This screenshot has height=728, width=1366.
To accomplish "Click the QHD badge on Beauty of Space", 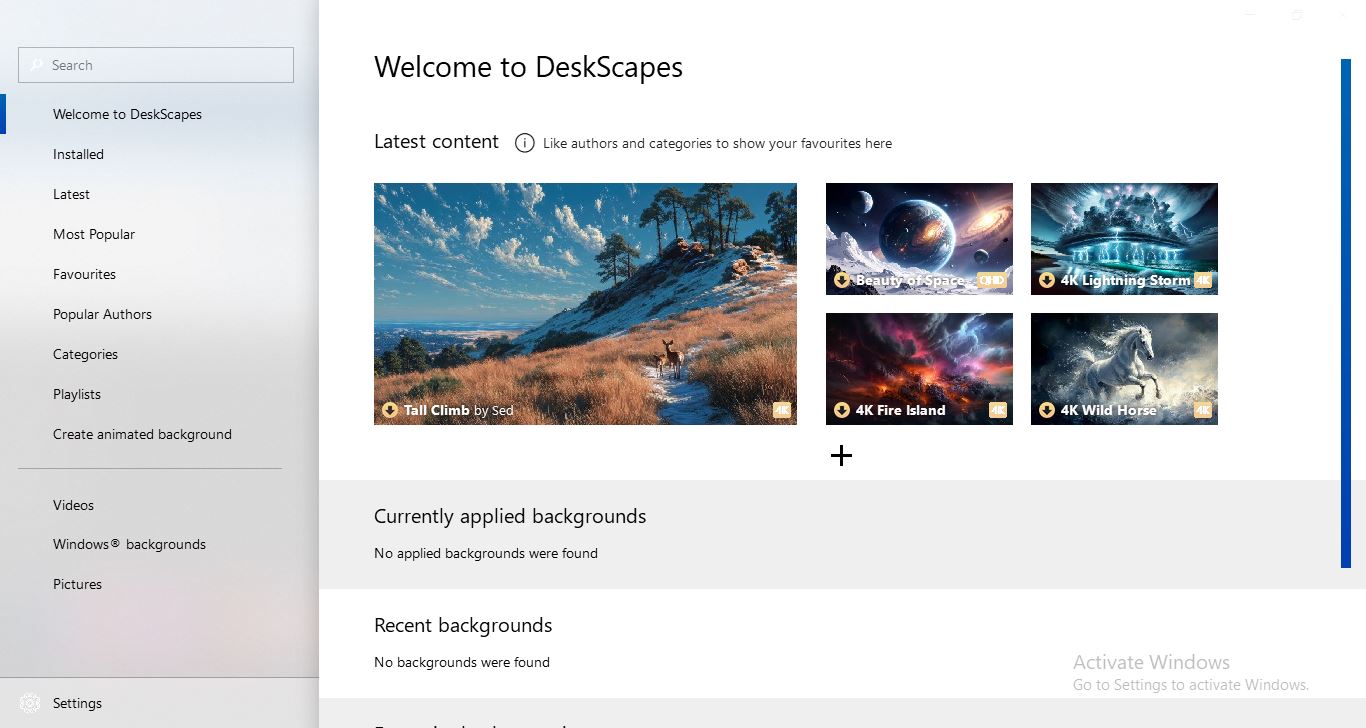I will (991, 280).
